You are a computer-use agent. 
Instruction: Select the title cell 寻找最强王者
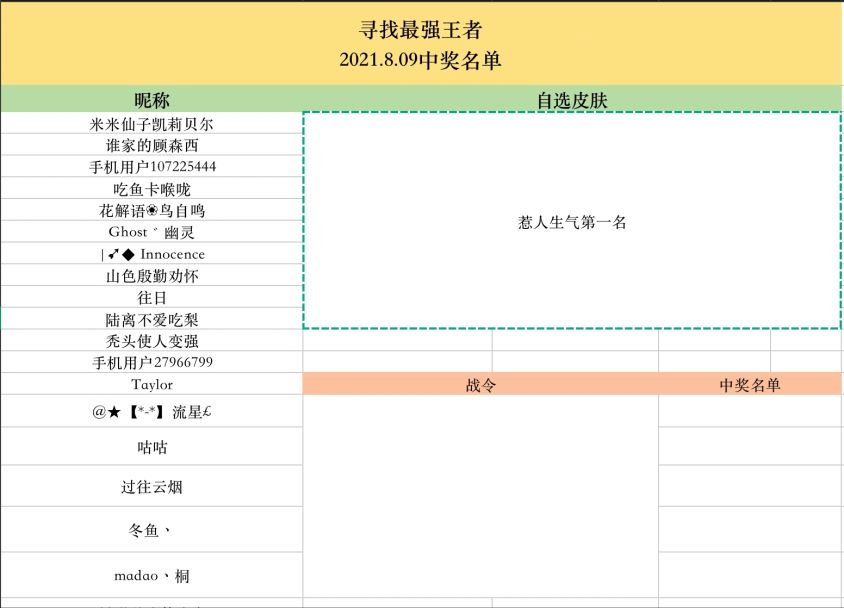pyautogui.click(x=420, y=31)
